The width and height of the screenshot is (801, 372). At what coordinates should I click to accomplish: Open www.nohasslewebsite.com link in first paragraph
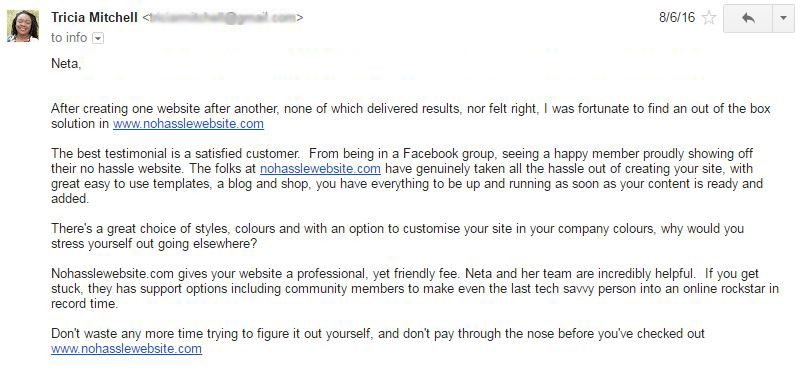[x=189, y=124]
